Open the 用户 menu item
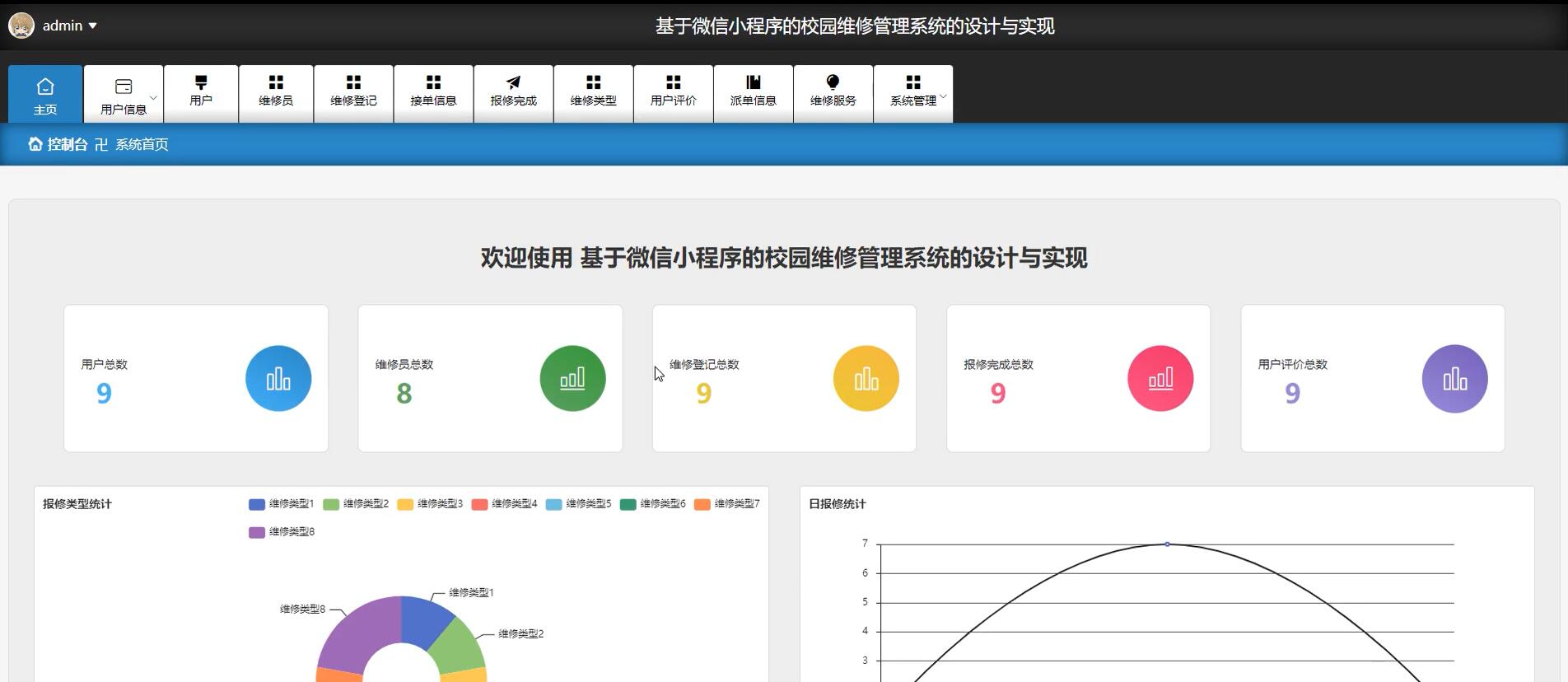The height and width of the screenshot is (682, 1568). tap(201, 94)
